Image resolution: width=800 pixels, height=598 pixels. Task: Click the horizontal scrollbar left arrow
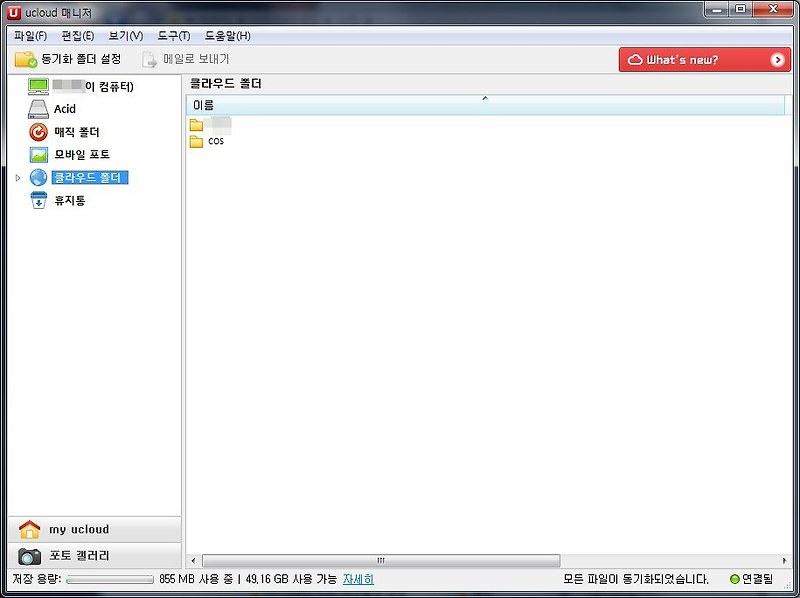pos(193,560)
